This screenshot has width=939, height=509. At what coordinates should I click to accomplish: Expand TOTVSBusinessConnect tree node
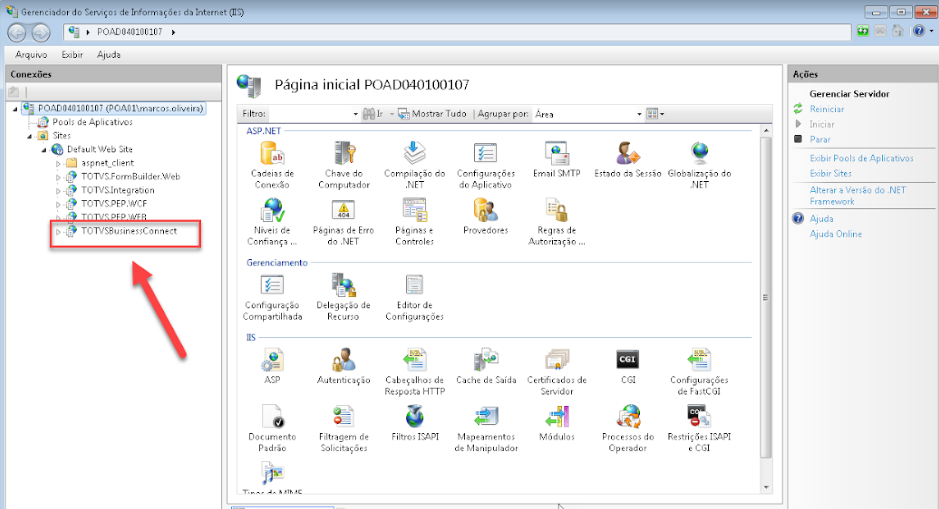58,232
